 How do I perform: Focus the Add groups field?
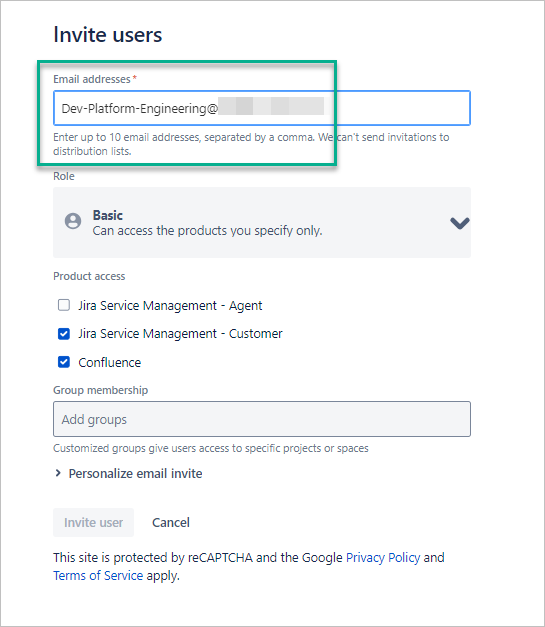pyautogui.click(x=262, y=419)
